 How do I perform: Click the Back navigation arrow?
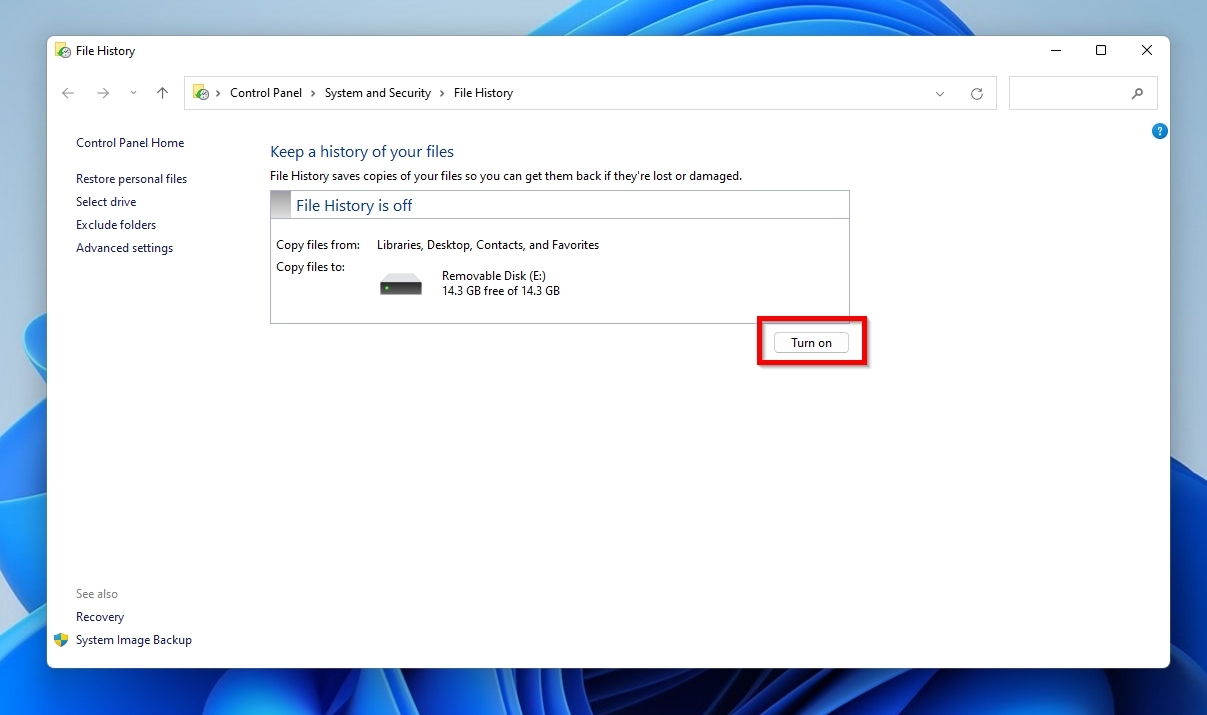point(68,93)
